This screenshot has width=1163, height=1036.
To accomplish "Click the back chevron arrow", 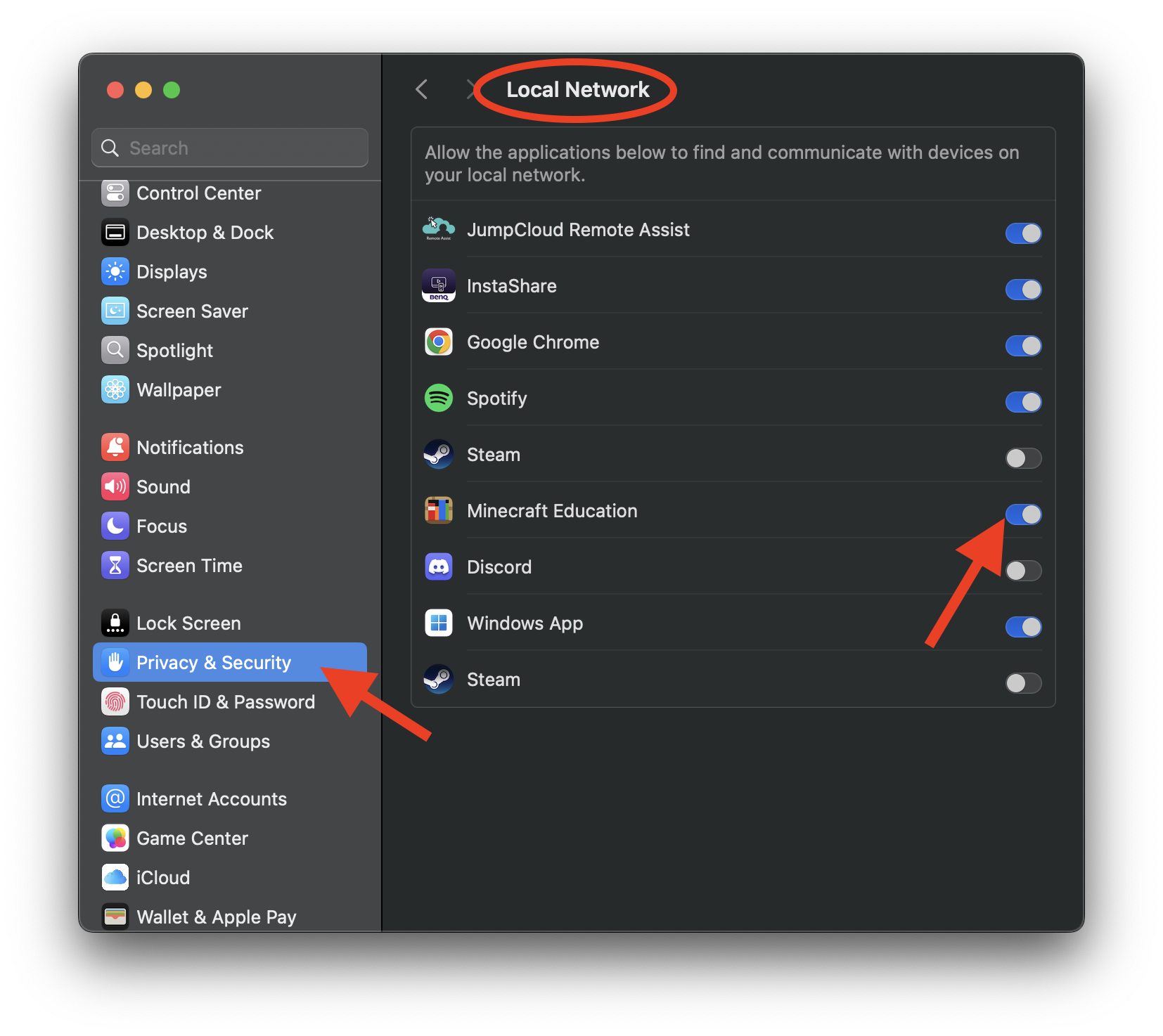I will click(420, 89).
